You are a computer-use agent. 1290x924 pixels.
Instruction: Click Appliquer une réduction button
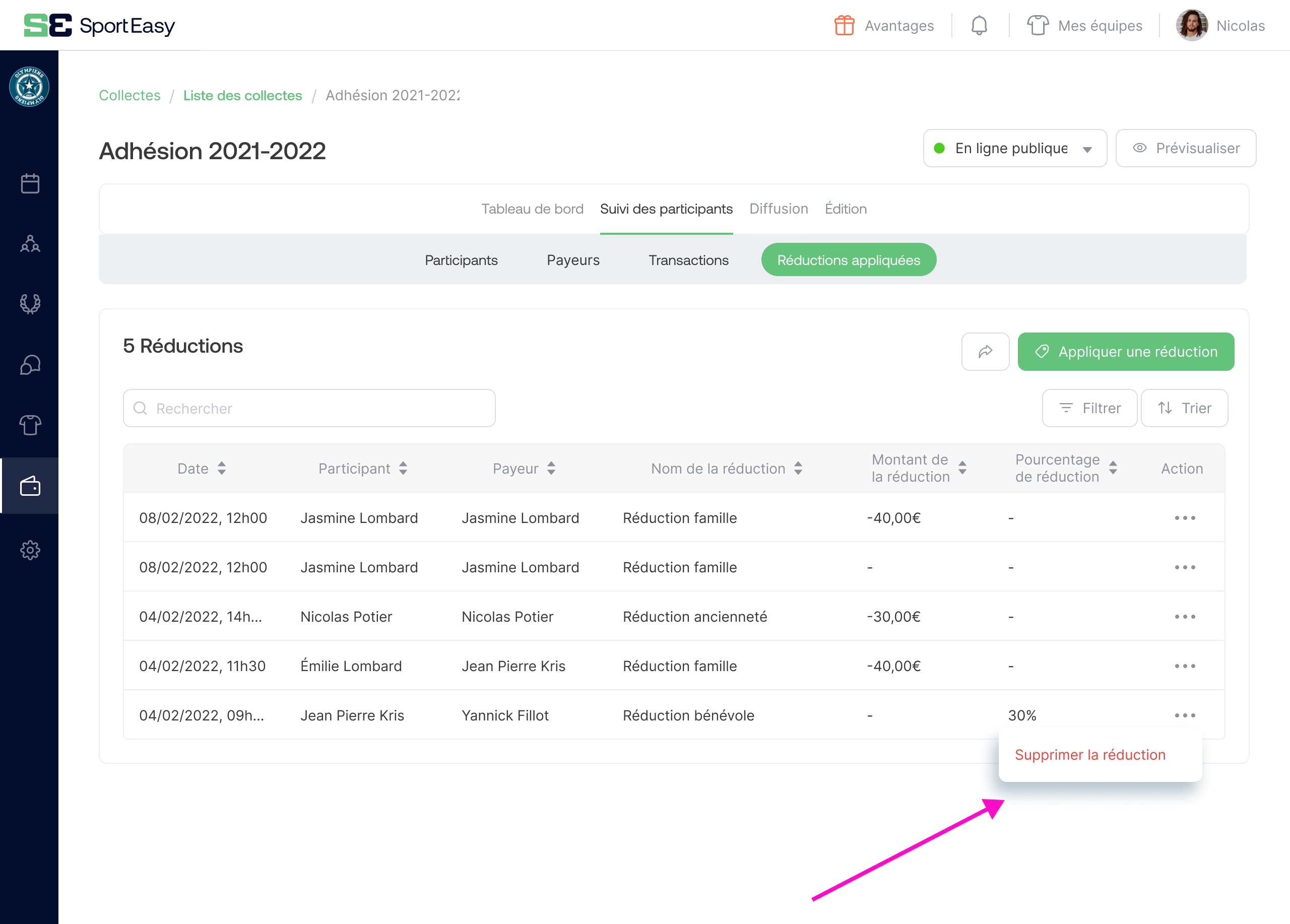coord(1125,351)
